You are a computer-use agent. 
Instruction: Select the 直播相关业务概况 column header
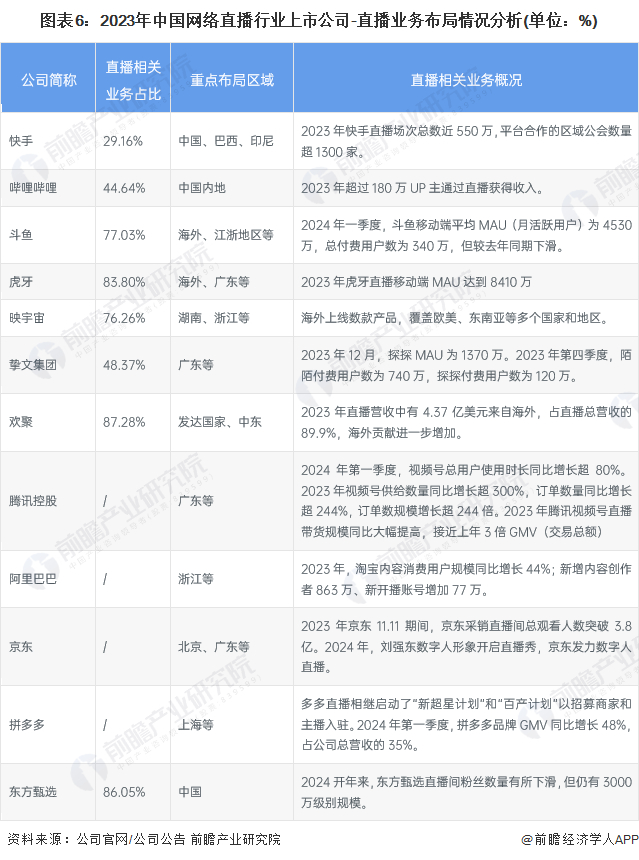[x=466, y=80]
